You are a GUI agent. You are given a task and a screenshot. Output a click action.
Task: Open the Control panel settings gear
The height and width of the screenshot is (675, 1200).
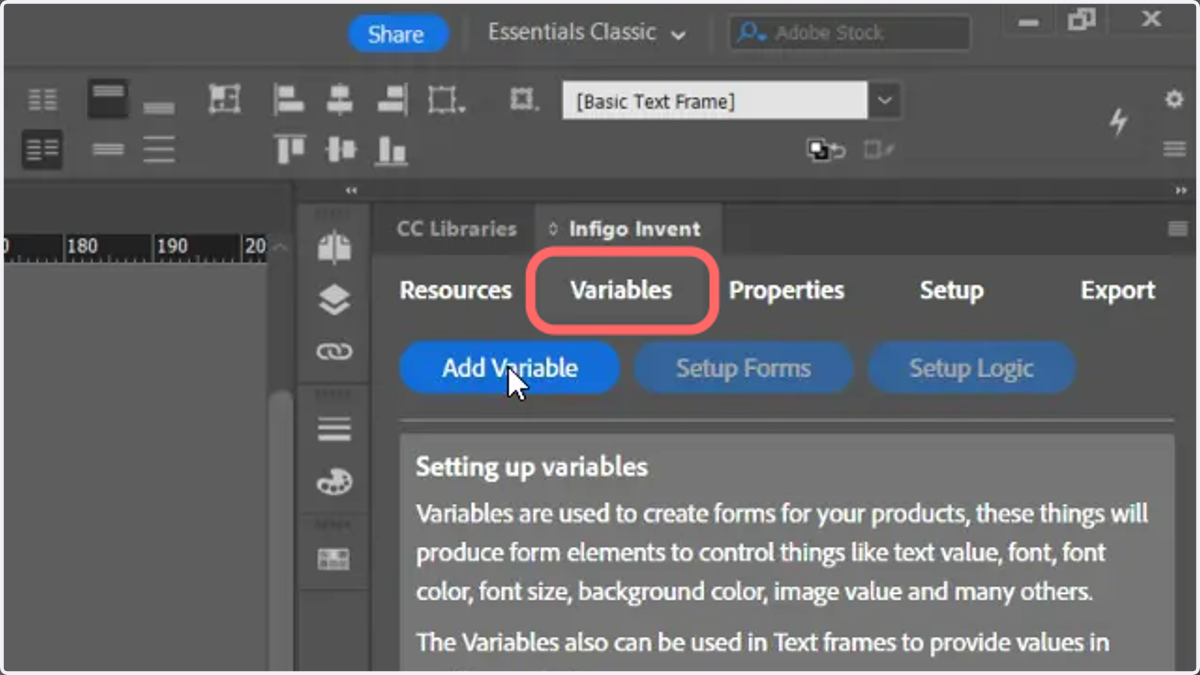pyautogui.click(x=1174, y=99)
